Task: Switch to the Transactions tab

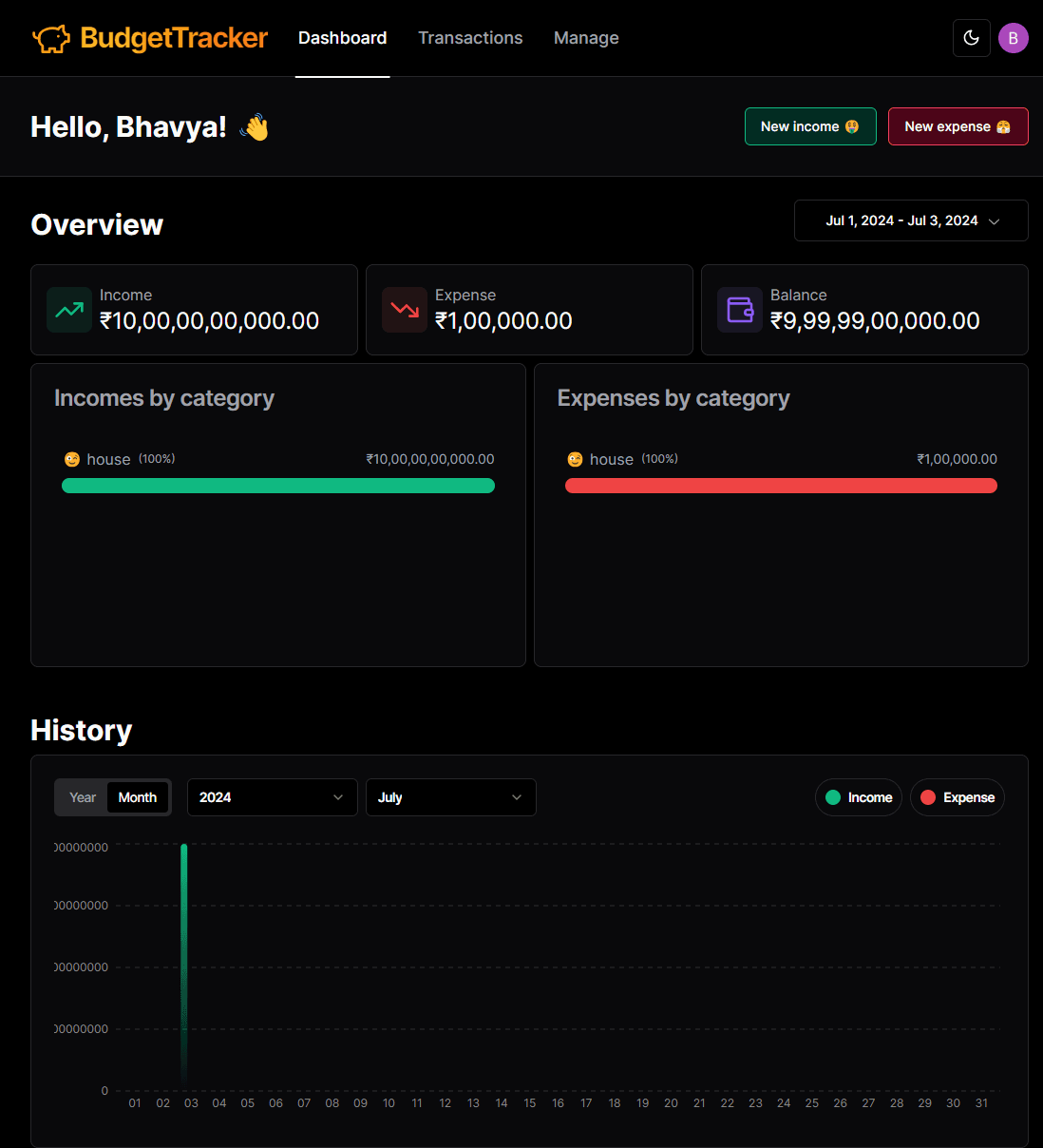Action: click(470, 38)
